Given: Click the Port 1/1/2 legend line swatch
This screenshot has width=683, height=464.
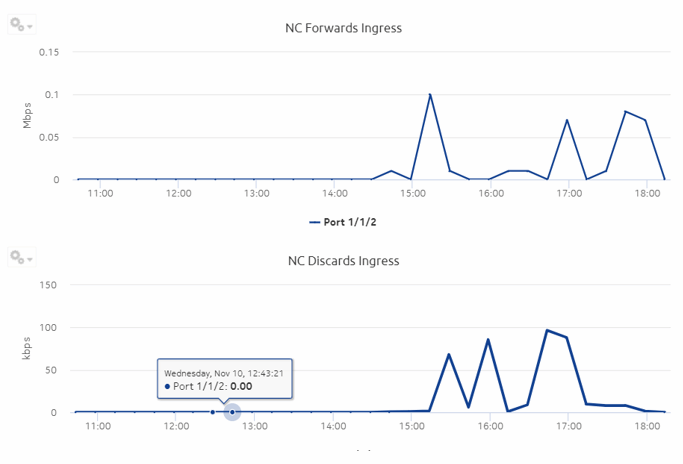Looking at the screenshot, I should tap(314, 222).
